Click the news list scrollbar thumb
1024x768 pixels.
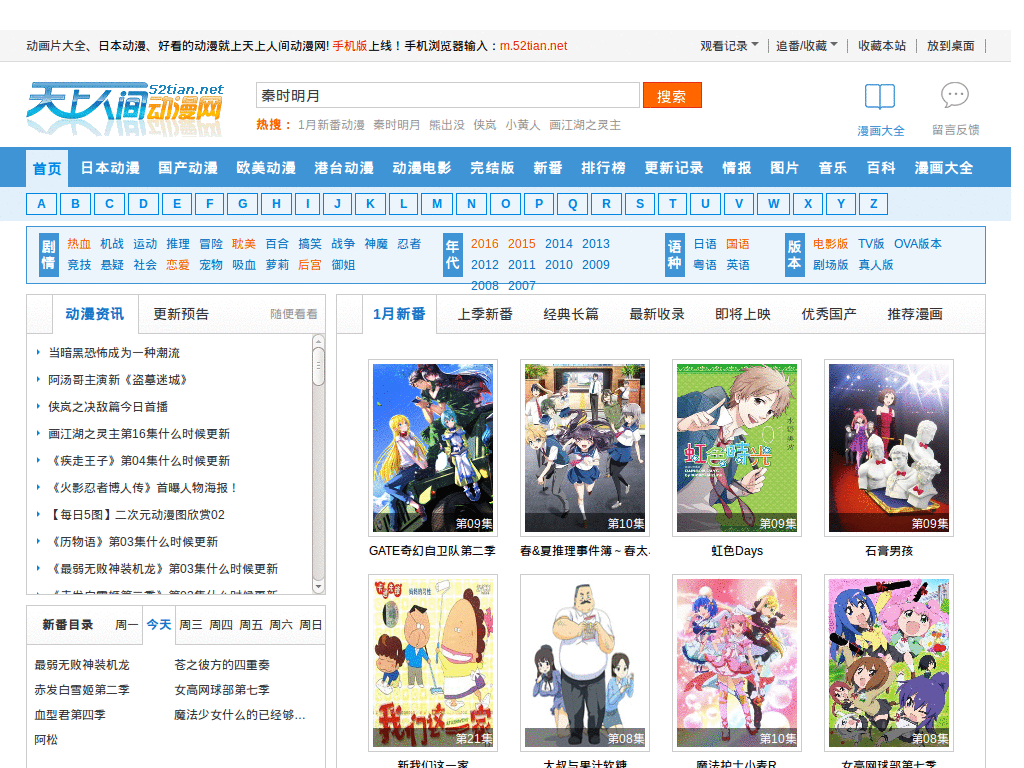(x=319, y=366)
